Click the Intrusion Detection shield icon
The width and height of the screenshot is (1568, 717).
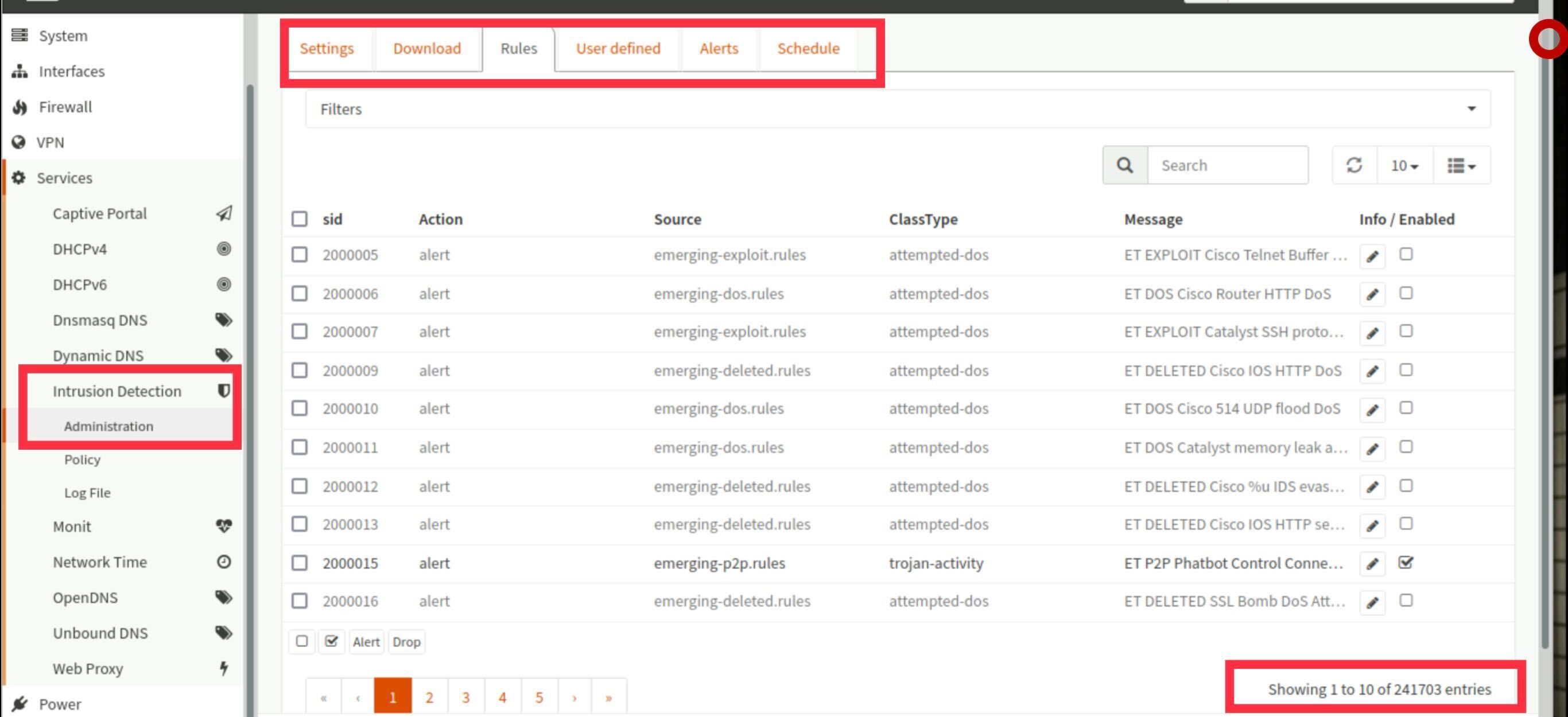[223, 391]
